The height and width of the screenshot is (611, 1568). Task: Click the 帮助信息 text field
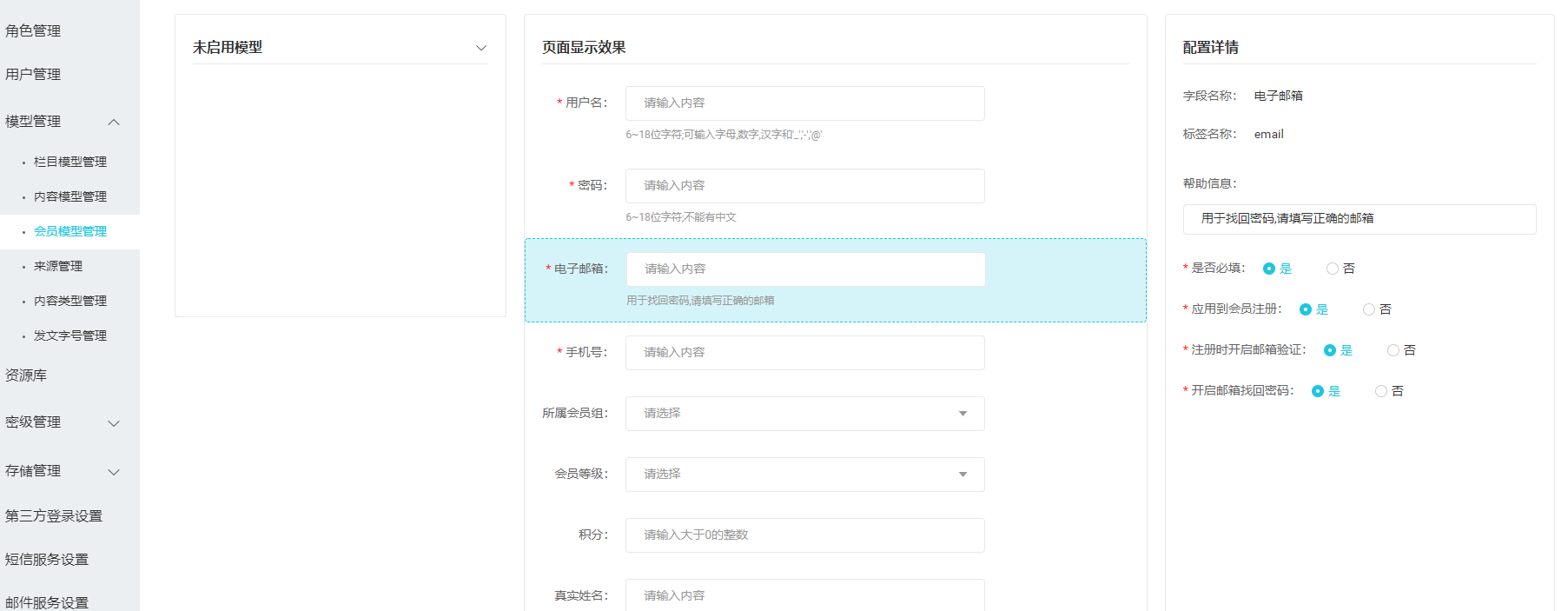[1359, 219]
